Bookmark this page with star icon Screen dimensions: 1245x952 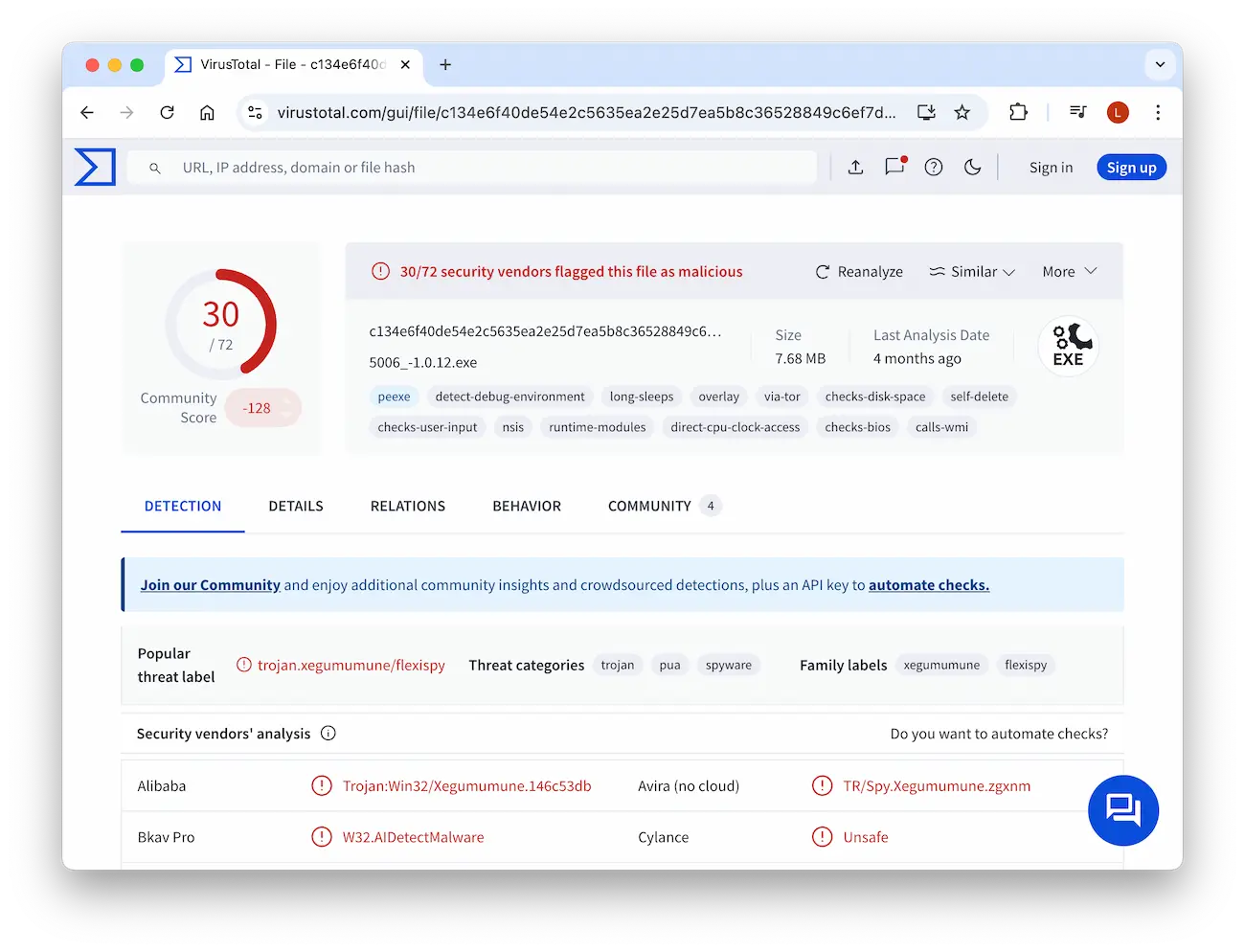point(962,112)
